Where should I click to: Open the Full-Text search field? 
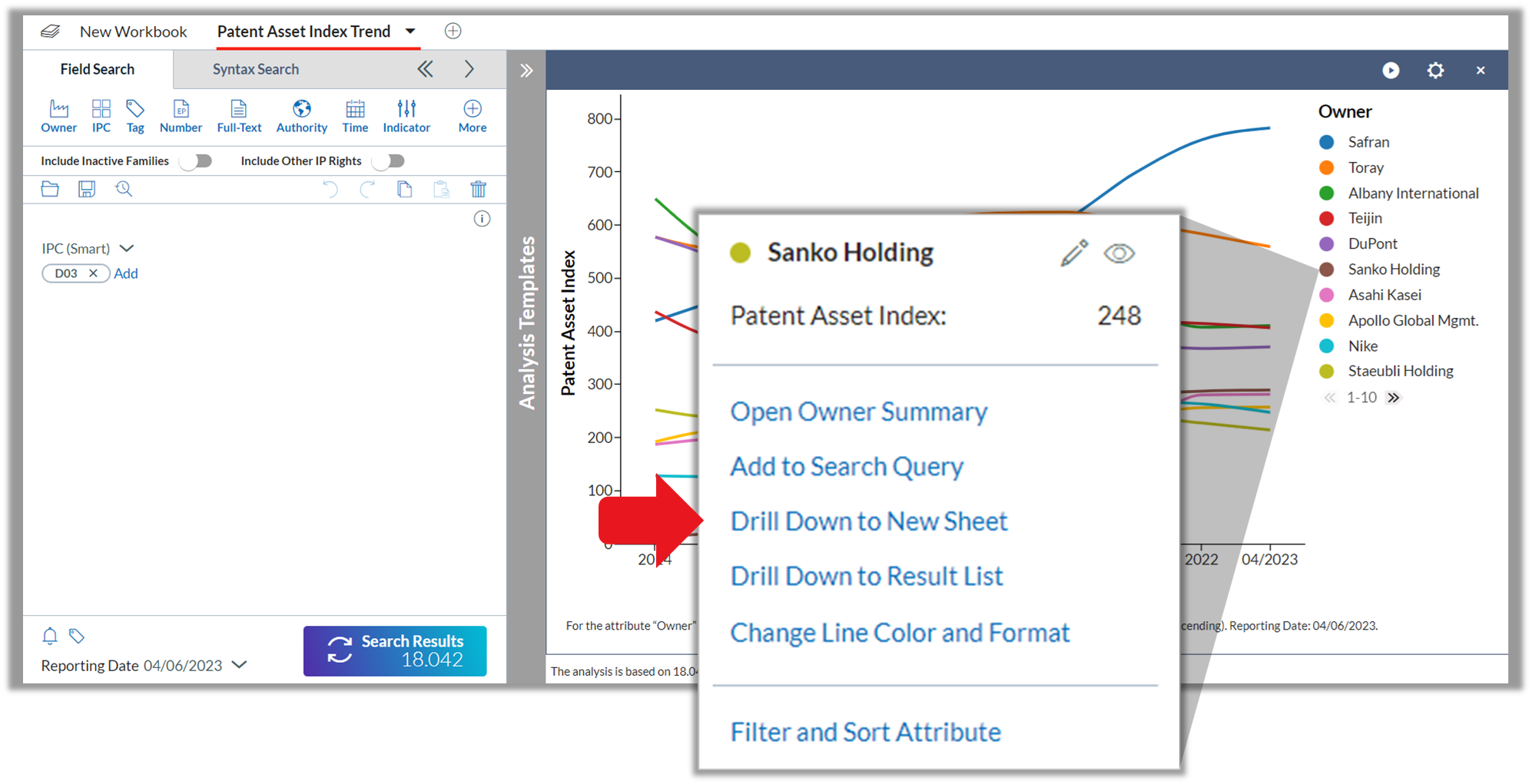[x=239, y=116]
